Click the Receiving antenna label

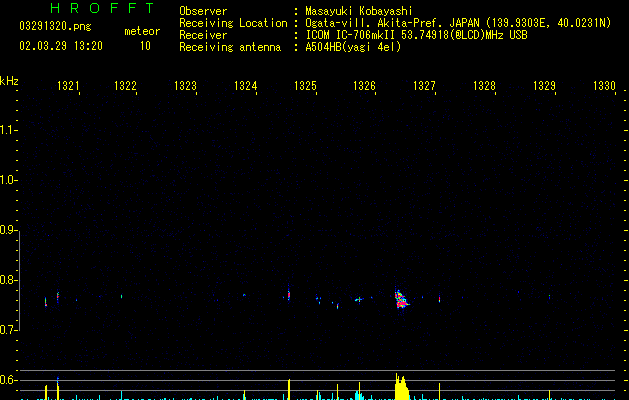pyautogui.click(x=230, y=47)
